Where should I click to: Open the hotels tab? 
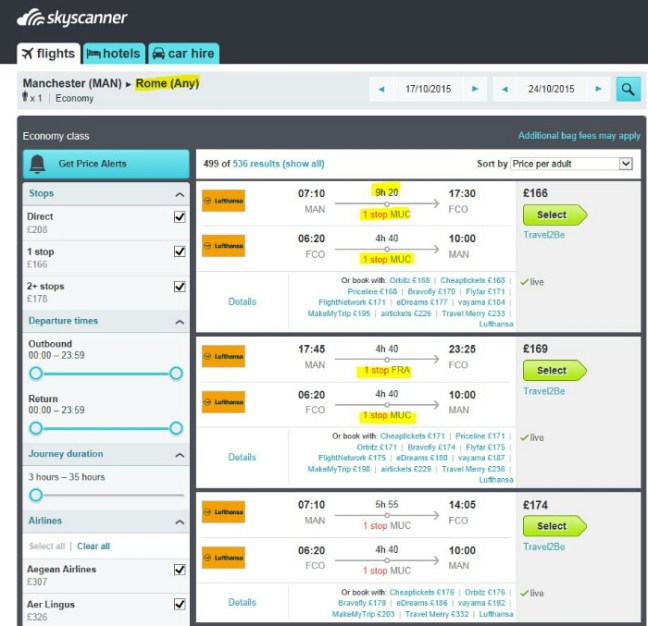click(x=114, y=54)
